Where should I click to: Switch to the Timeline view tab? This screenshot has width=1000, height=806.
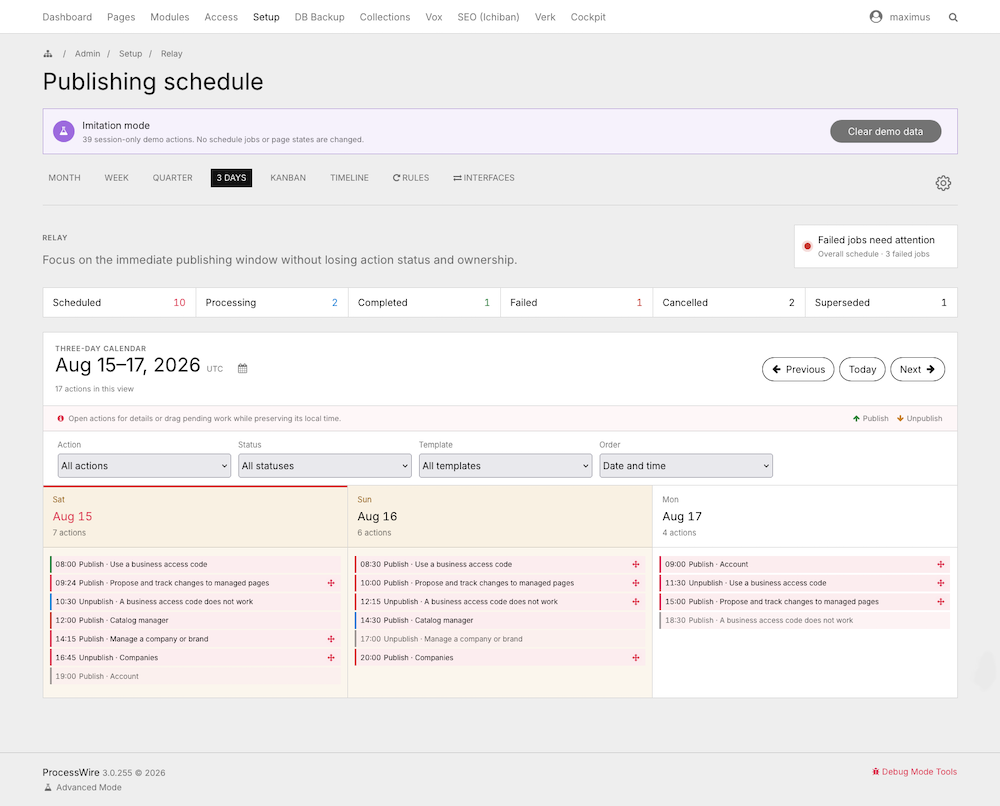tap(349, 178)
